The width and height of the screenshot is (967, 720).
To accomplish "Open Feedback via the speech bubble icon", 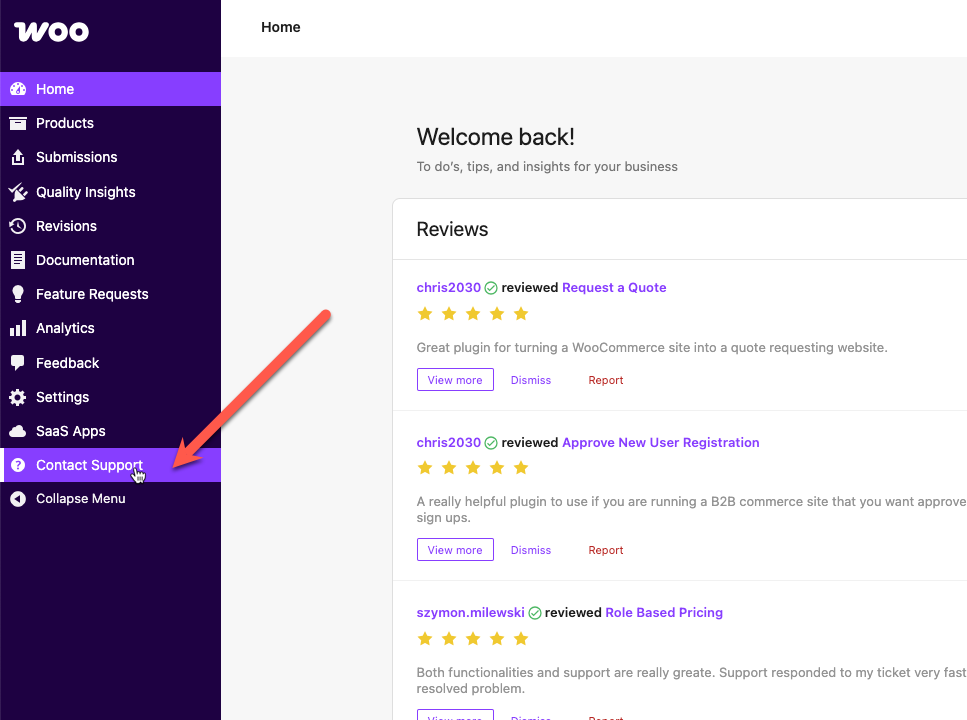I will tap(18, 363).
